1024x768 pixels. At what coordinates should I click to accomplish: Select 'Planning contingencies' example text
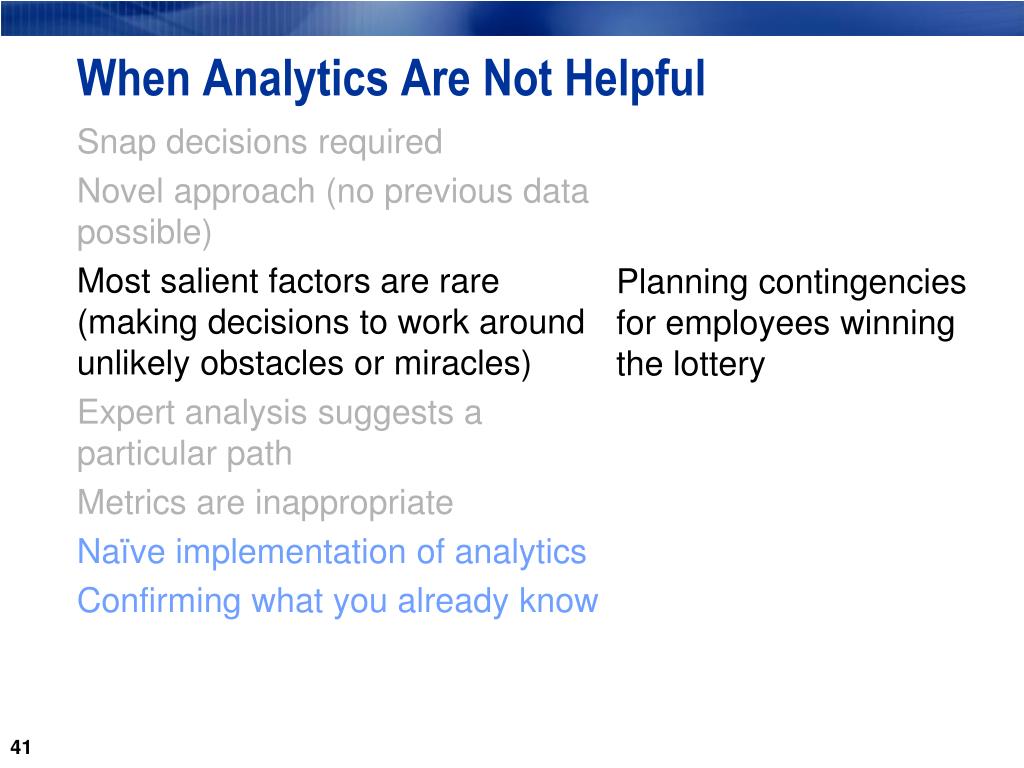coord(792,283)
